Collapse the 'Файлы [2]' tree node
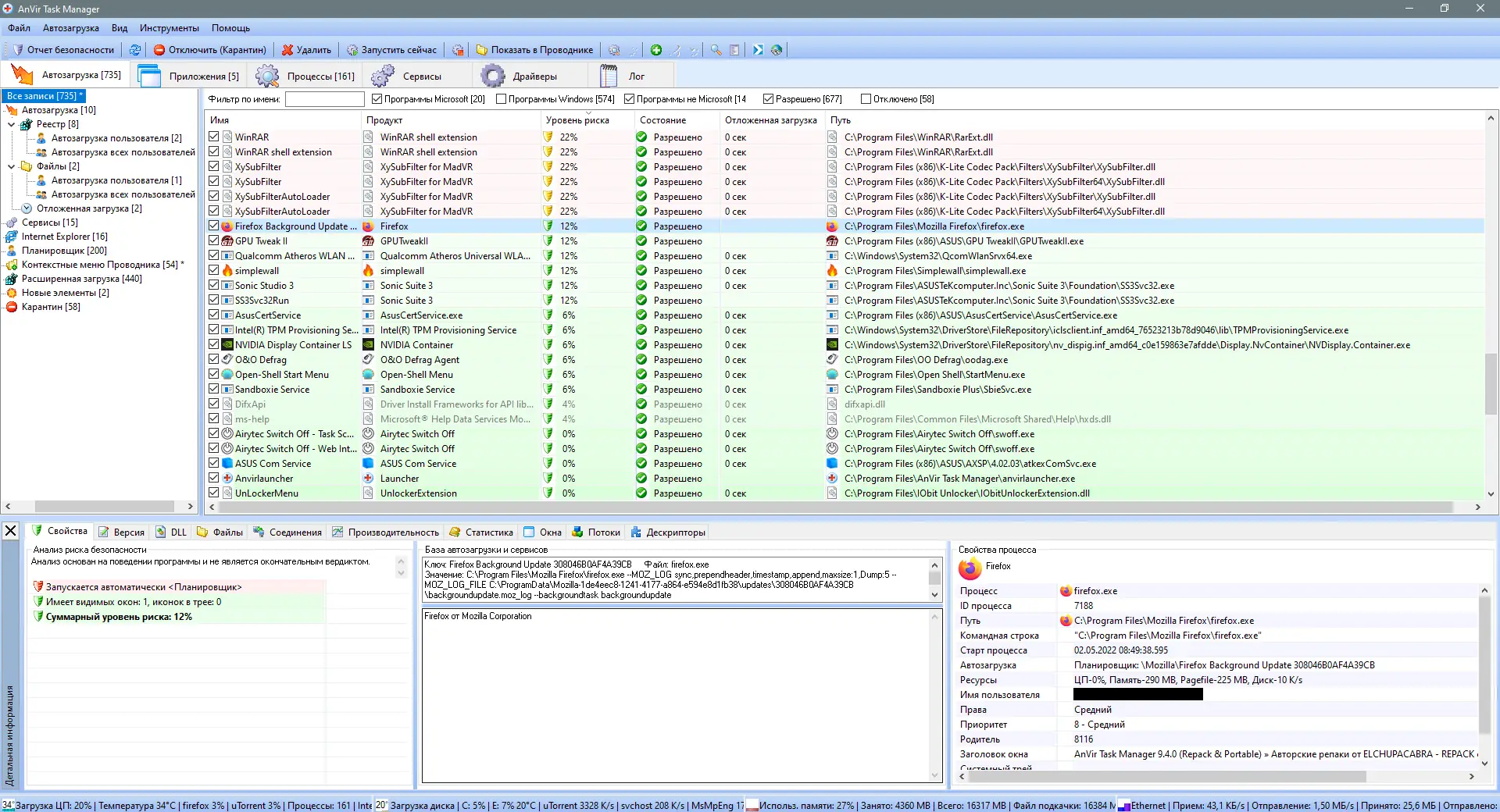1500x812 pixels. [x=12, y=166]
